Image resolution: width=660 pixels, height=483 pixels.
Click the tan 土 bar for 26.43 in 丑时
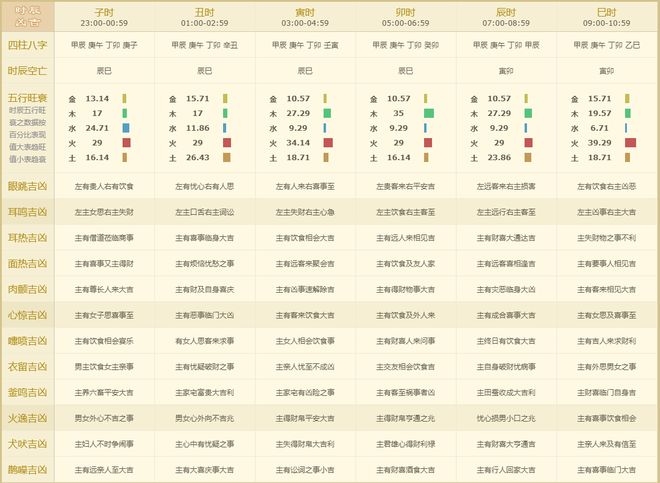pyautogui.click(x=226, y=157)
